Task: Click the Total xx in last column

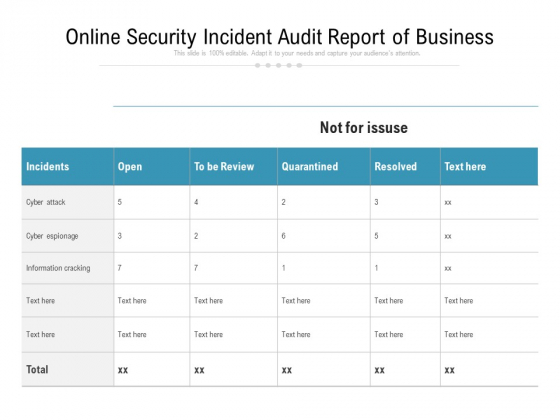Action: tap(450, 370)
